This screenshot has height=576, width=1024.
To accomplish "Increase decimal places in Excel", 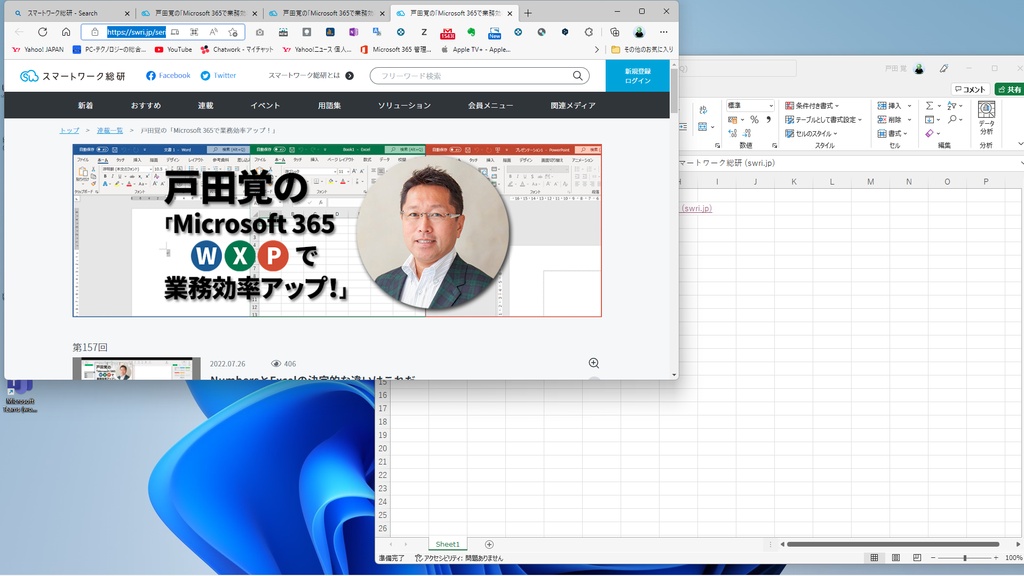I will [733, 133].
